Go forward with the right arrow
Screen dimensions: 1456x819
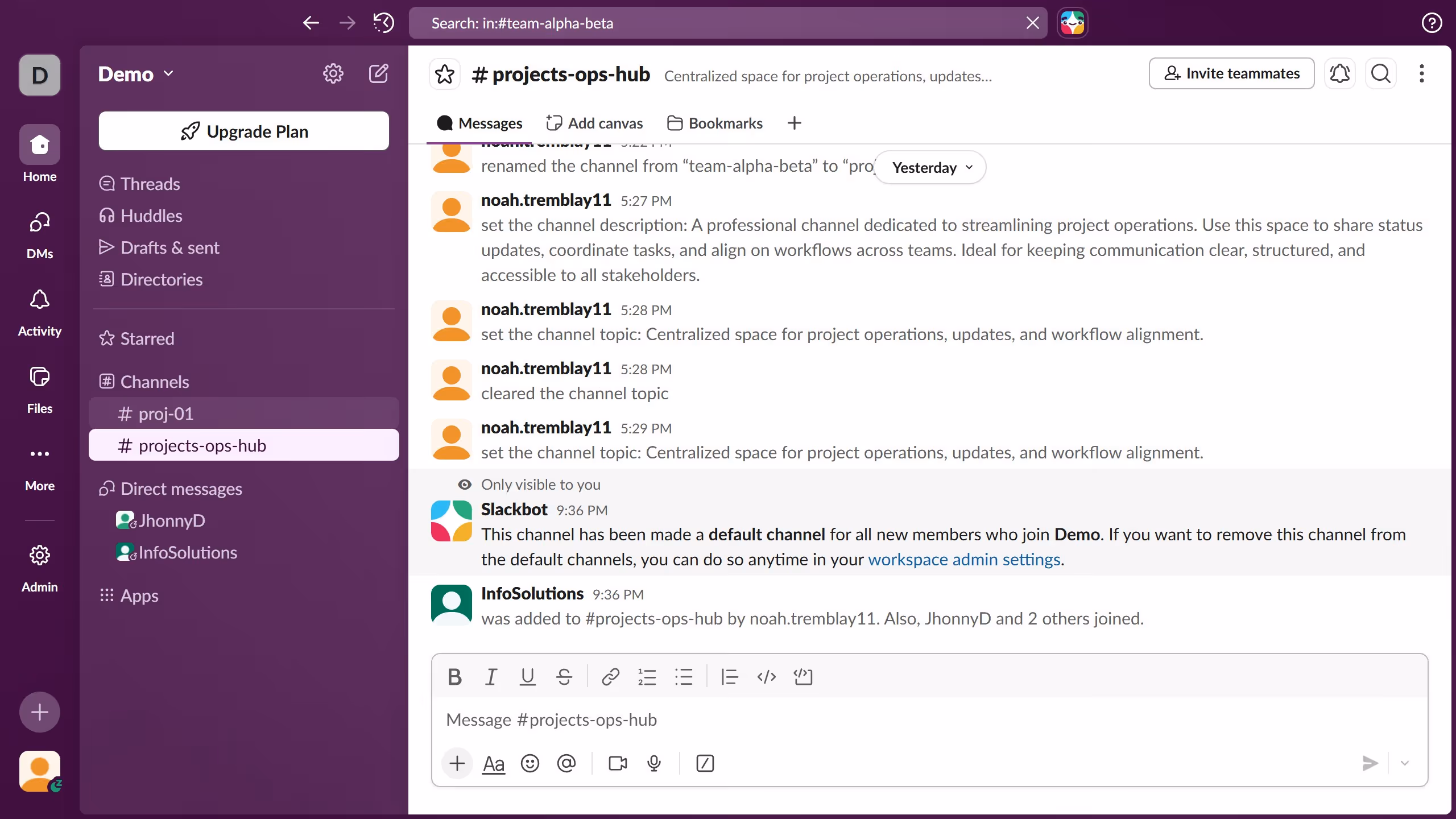(347, 23)
